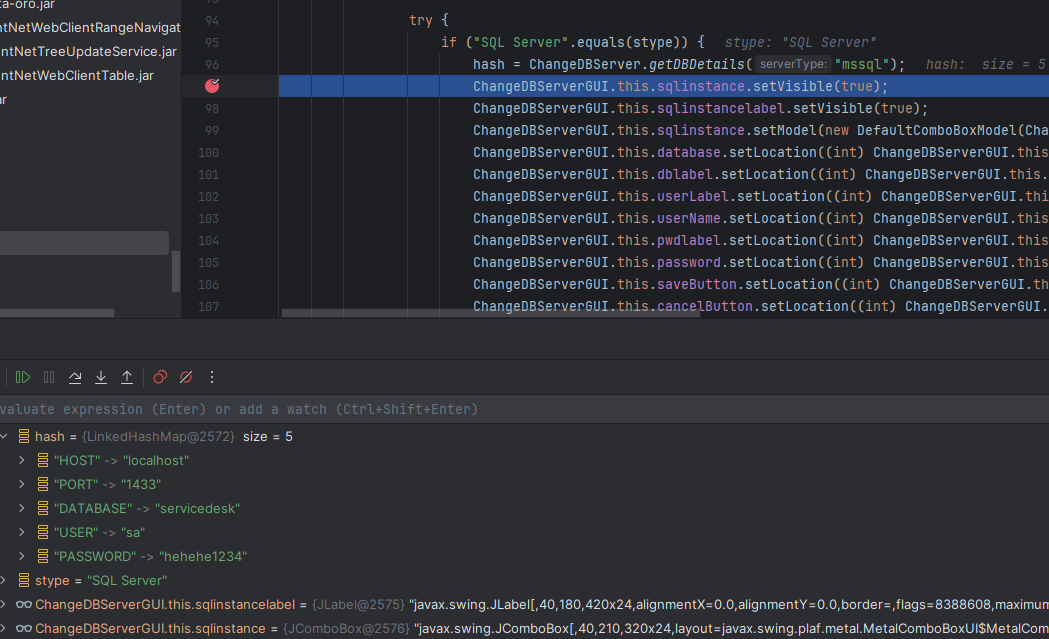
Task: Open the View Breakpoints dialog
Action: point(160,377)
